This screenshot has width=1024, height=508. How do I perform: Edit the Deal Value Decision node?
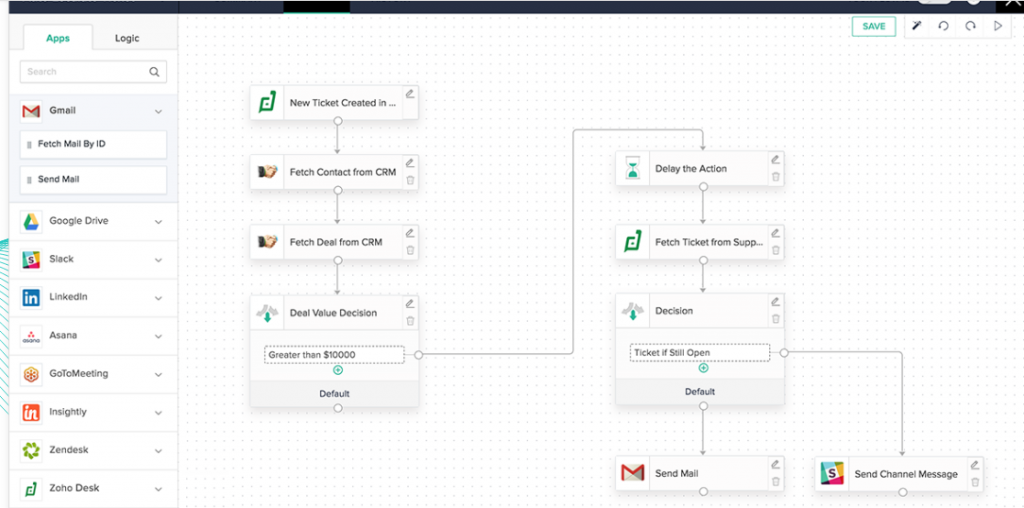click(410, 304)
